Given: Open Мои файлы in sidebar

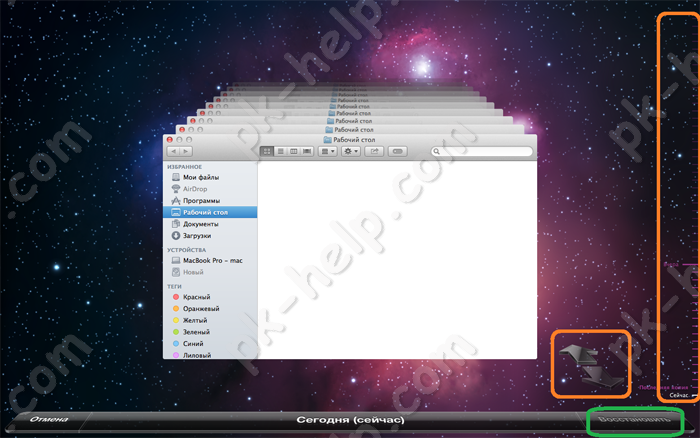Looking at the screenshot, I should (x=210, y=177).
